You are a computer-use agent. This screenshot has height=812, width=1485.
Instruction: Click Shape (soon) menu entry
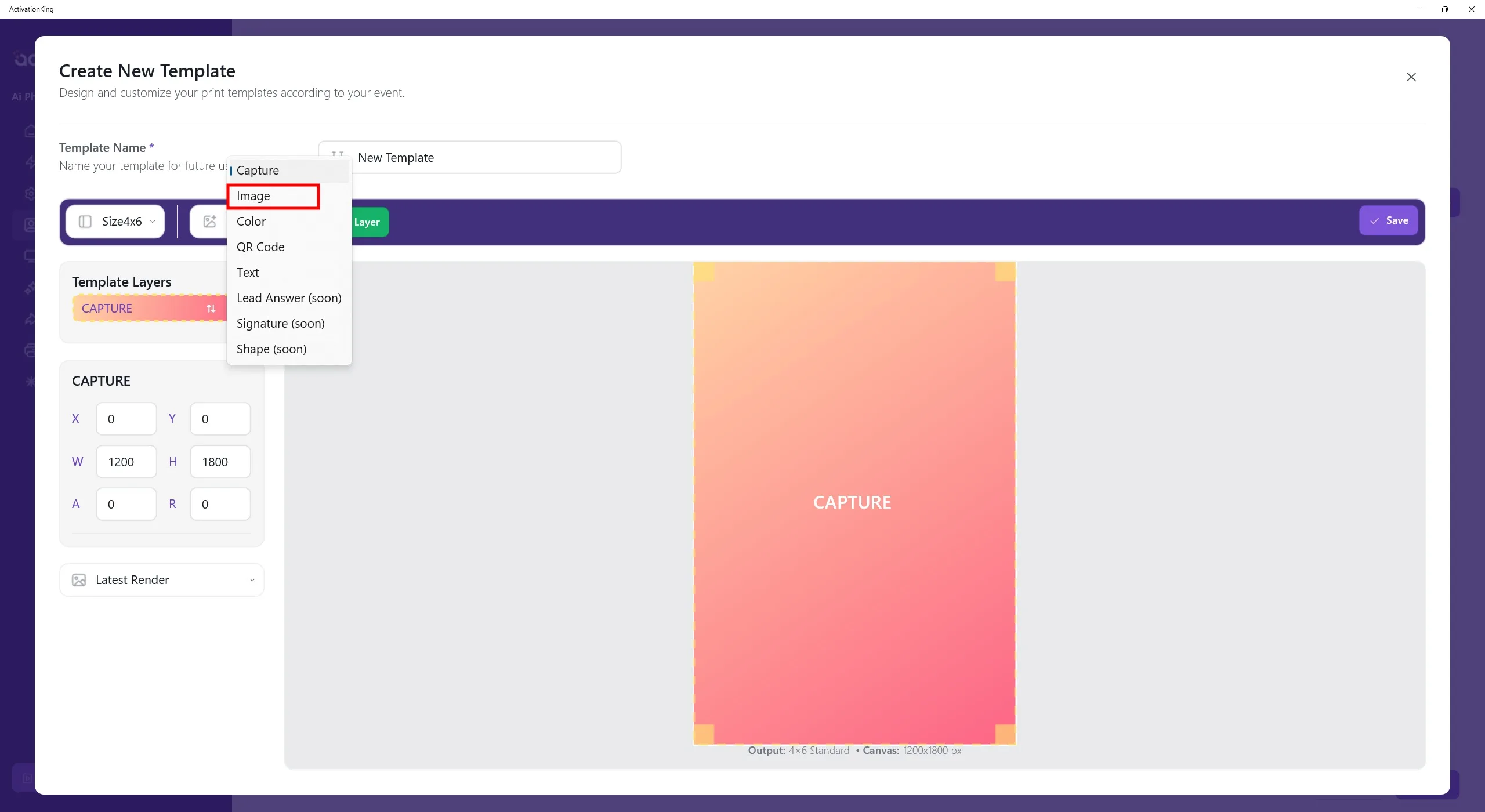[x=289, y=349]
